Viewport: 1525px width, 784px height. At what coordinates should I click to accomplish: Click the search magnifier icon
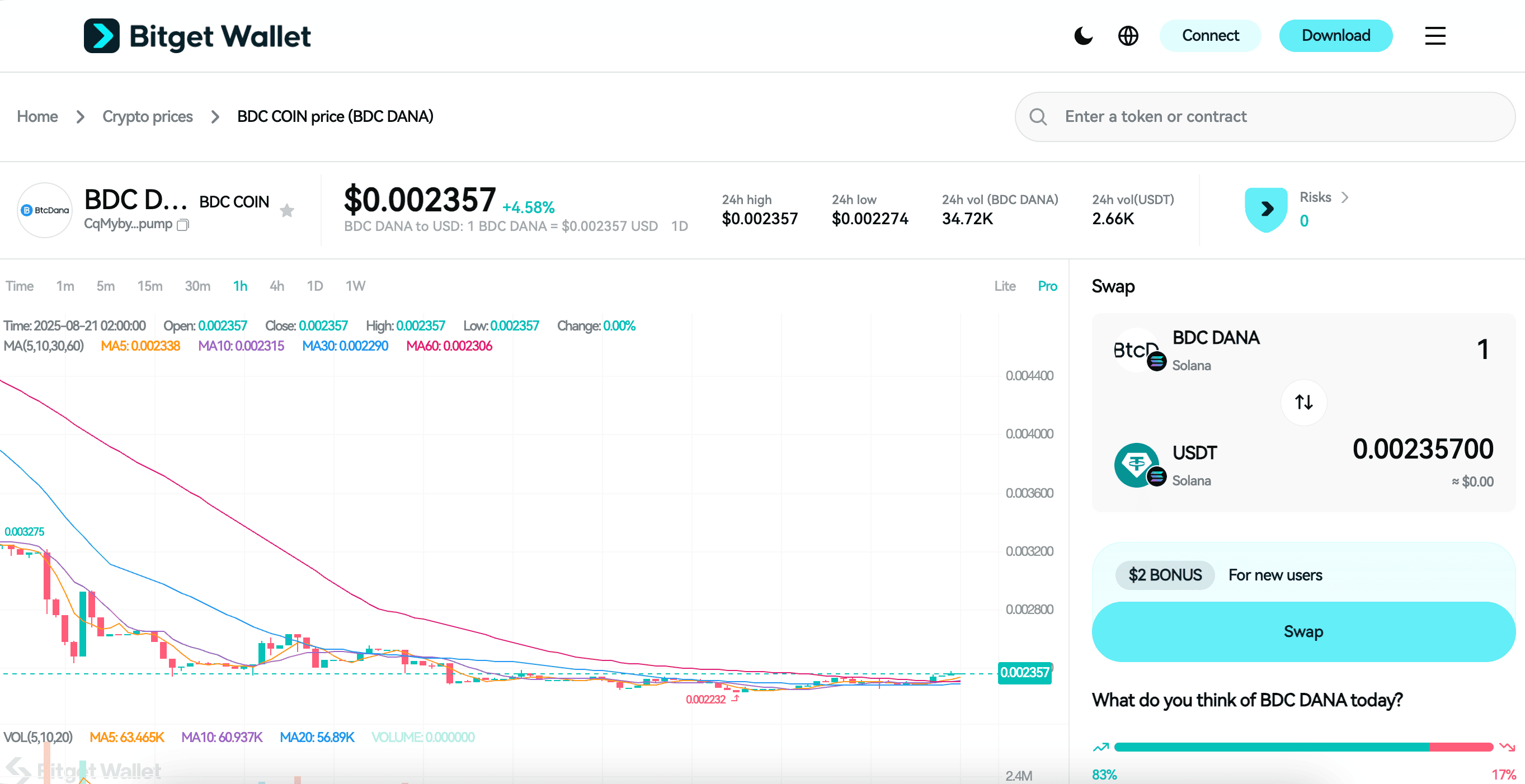click(1038, 116)
